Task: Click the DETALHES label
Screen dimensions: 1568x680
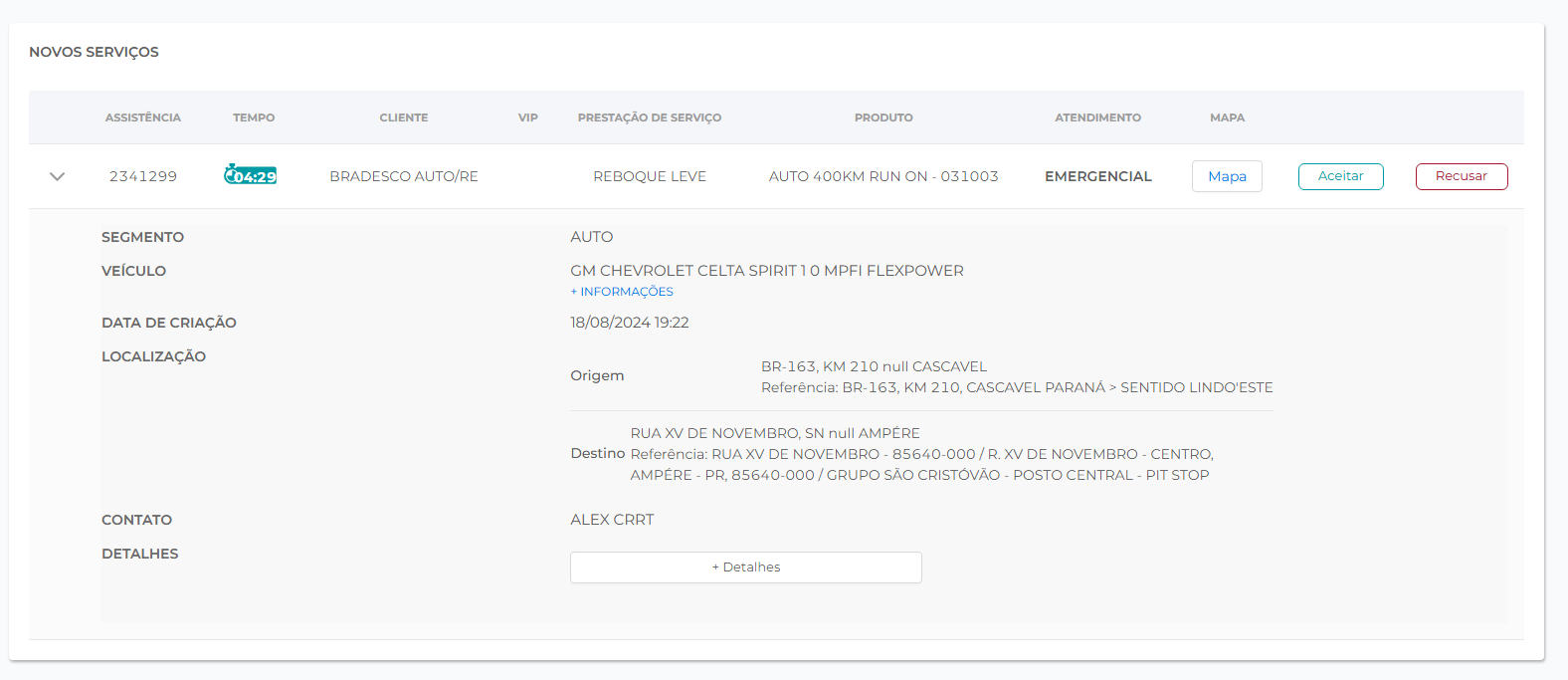Action: 140,554
